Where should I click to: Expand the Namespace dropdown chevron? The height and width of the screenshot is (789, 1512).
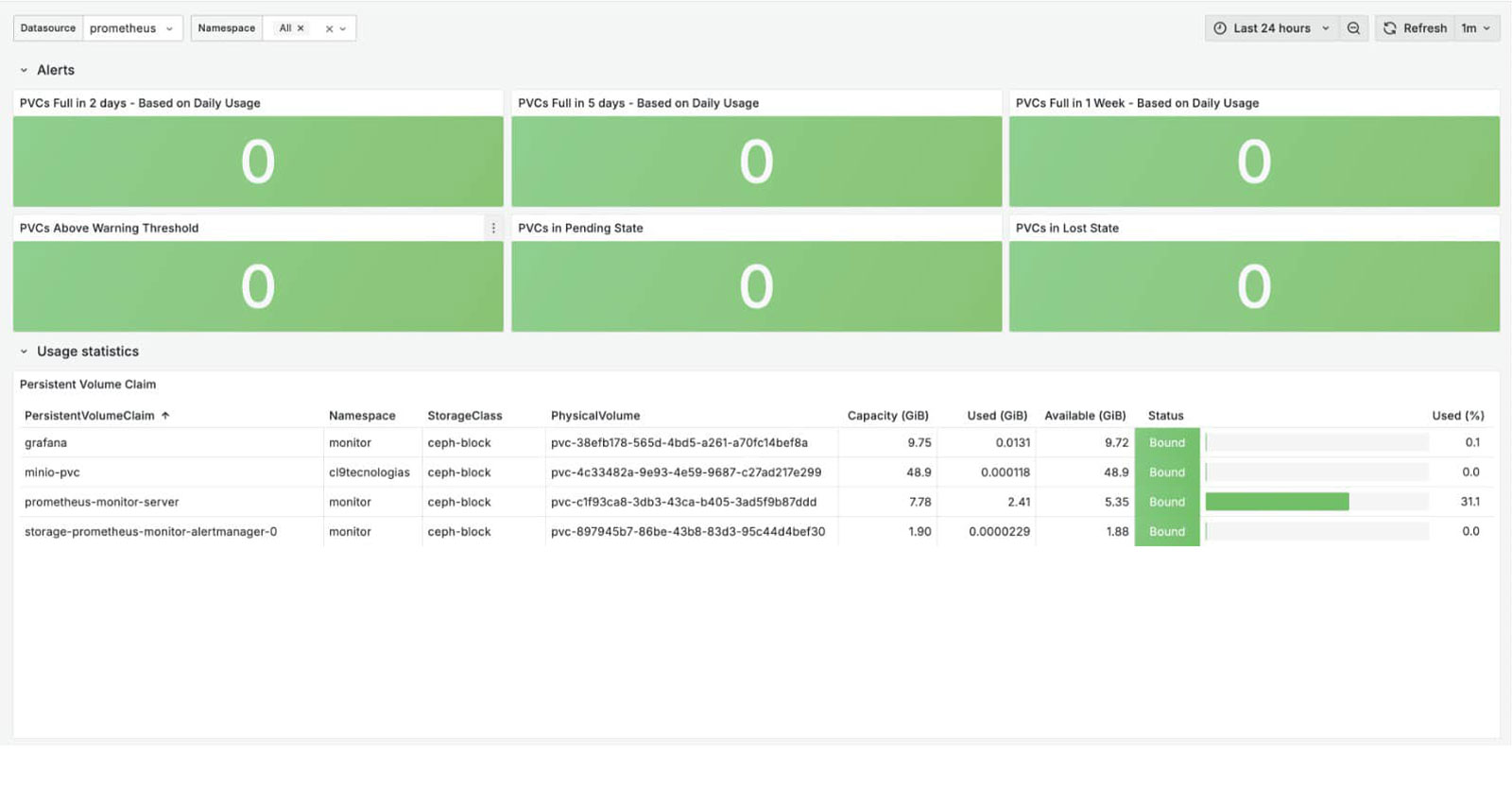click(x=343, y=29)
